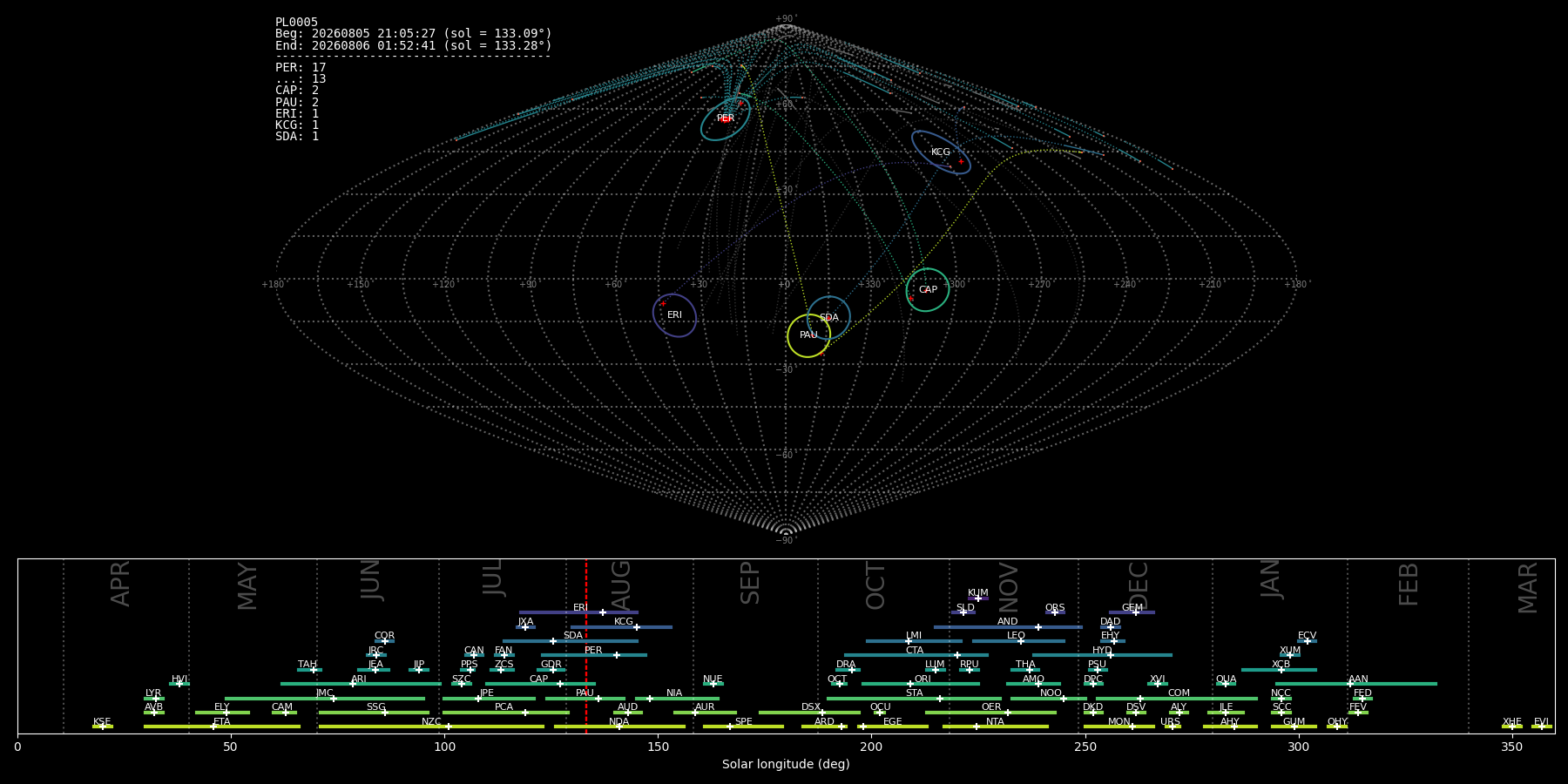Click the PER radiant circle on sky map
The image size is (1568, 784).
[726, 118]
